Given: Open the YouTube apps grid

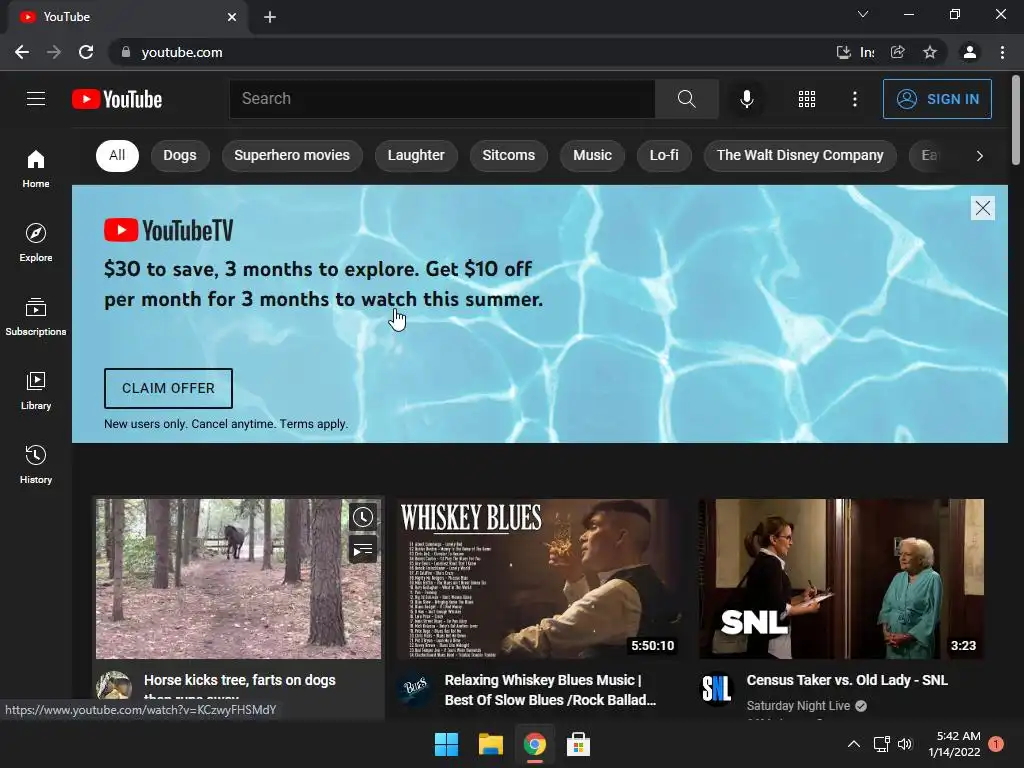Looking at the screenshot, I should coord(807,99).
